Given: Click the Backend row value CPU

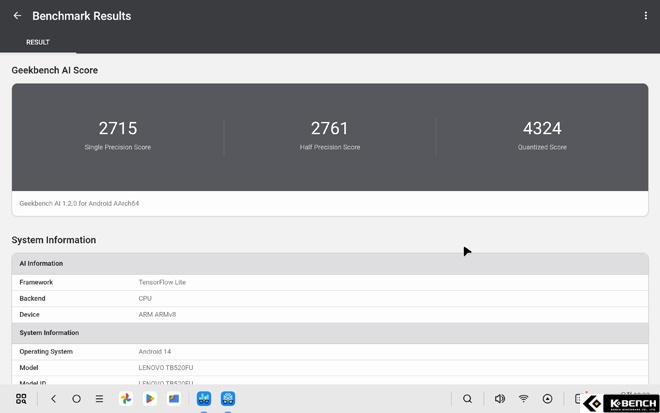Looking at the screenshot, I should (145, 298).
